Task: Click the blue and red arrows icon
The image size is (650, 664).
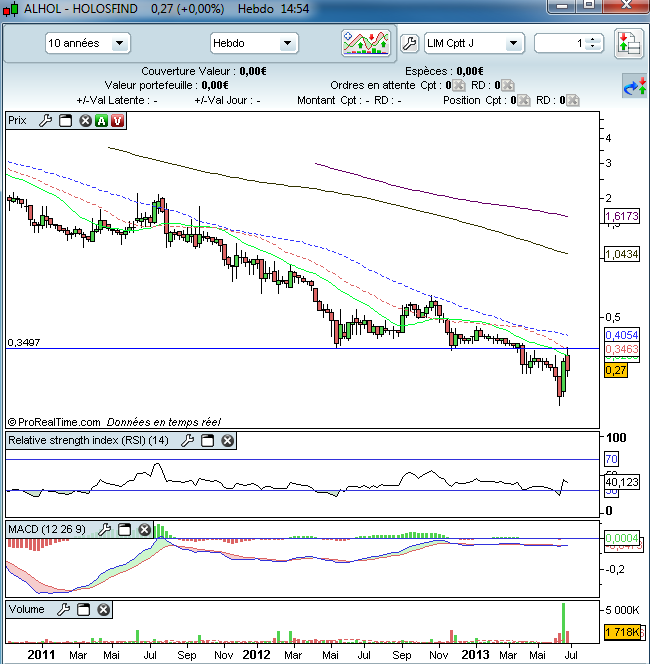Action: click(x=635, y=86)
